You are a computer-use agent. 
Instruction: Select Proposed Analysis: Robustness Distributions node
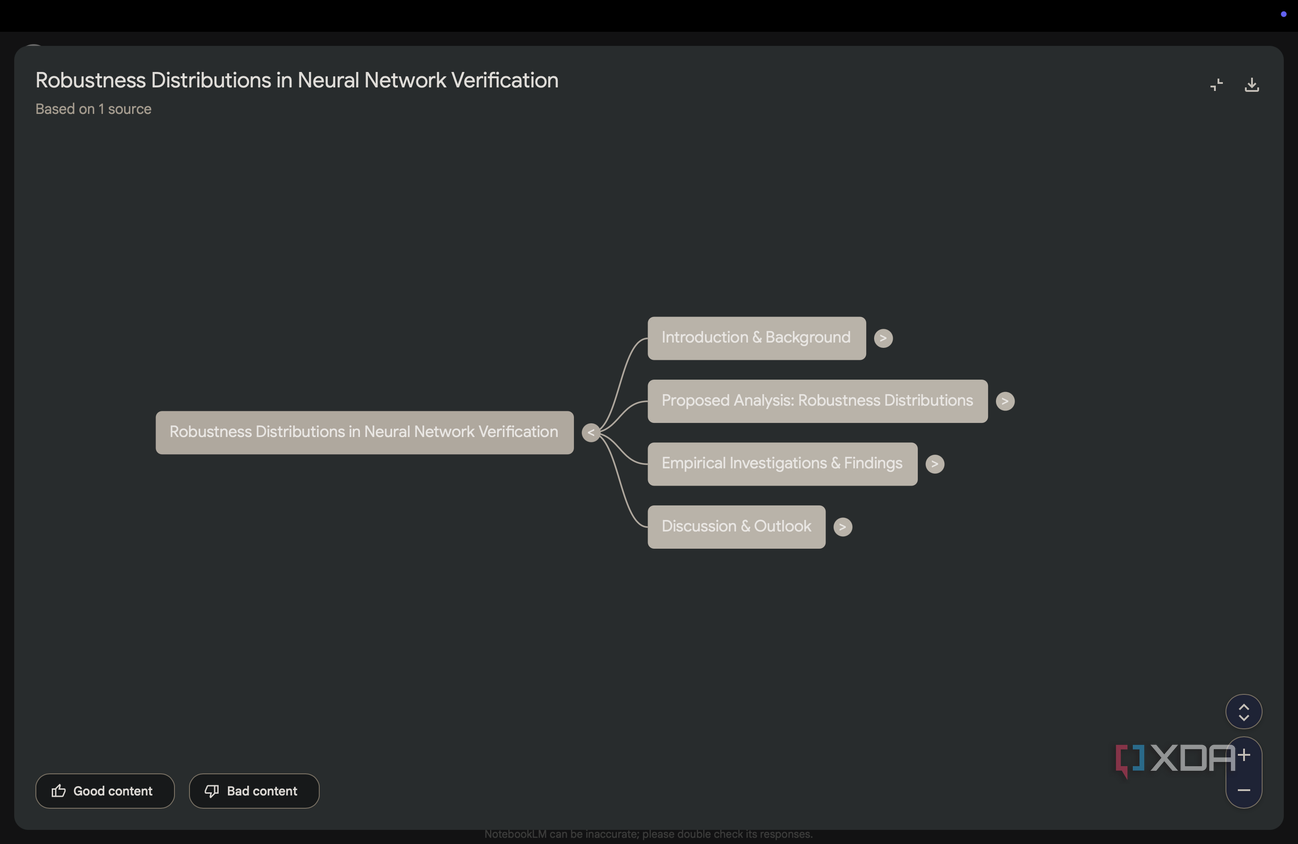click(818, 401)
